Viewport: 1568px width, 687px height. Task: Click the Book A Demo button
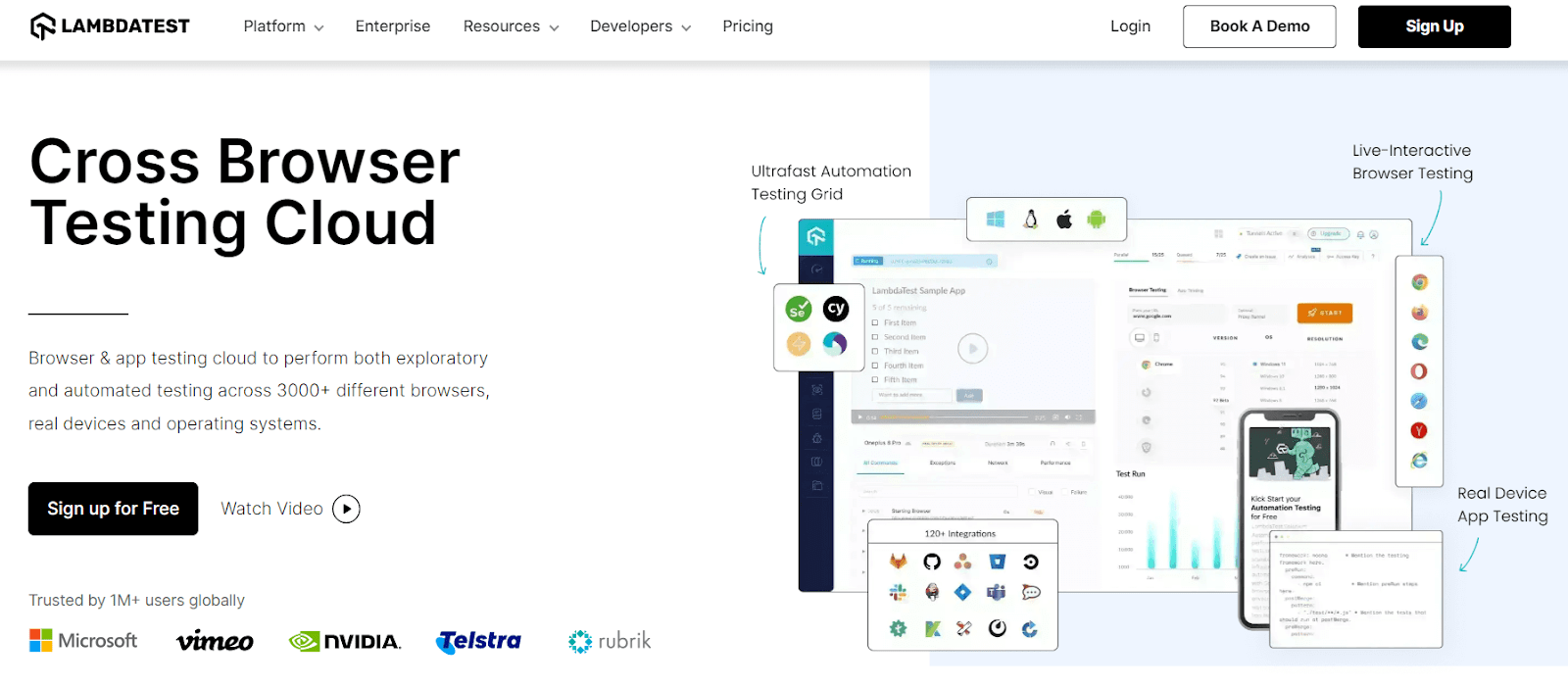point(1259,26)
